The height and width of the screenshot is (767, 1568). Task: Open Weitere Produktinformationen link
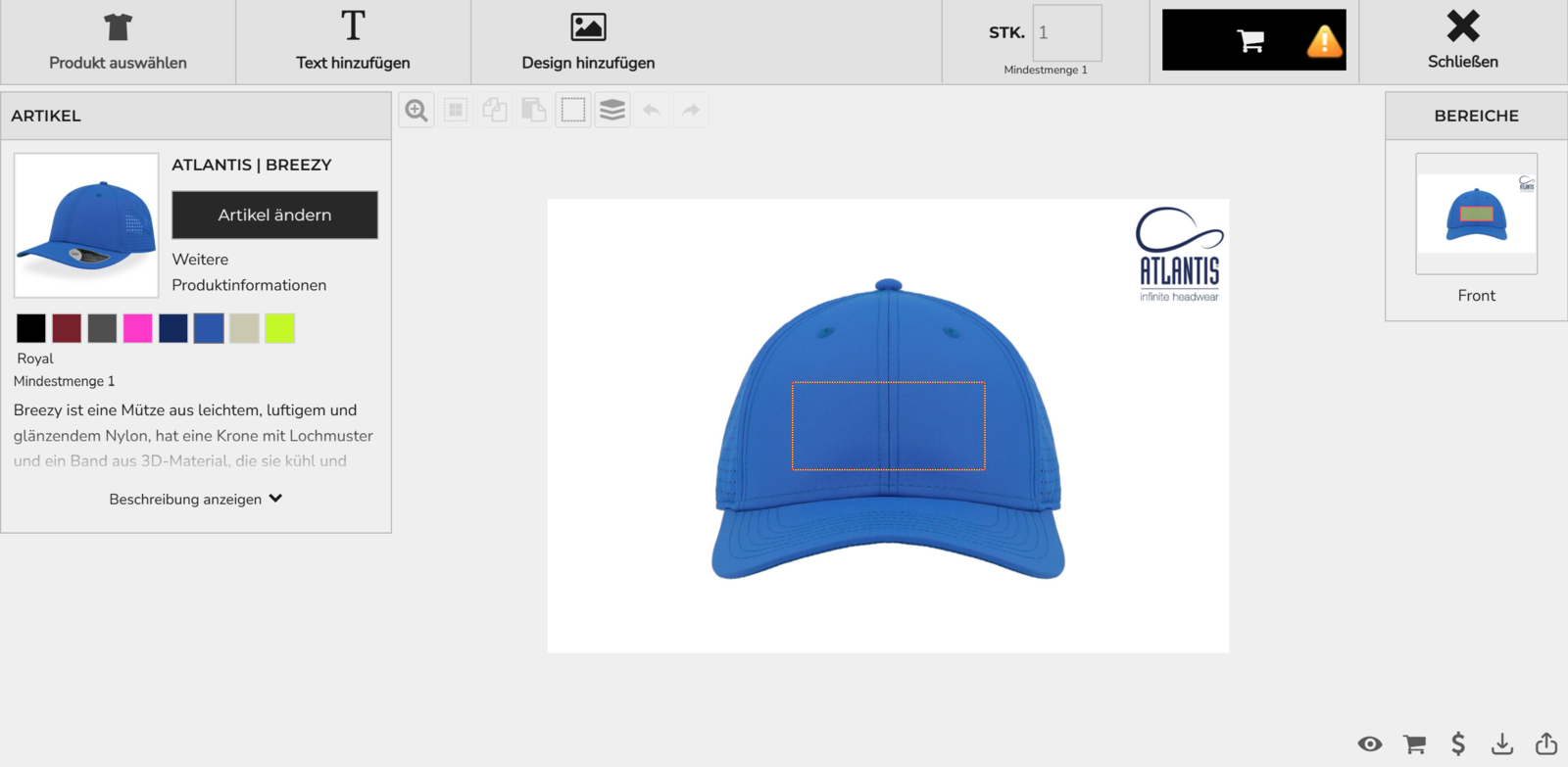[x=249, y=272]
